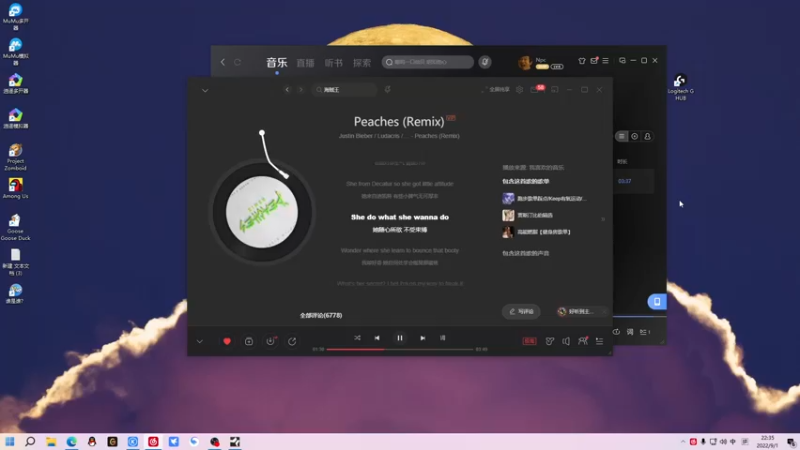Image resolution: width=800 pixels, height=450 pixels.
Task: Seek to lyric 'She from Decatur' line
Action: [x=399, y=184]
